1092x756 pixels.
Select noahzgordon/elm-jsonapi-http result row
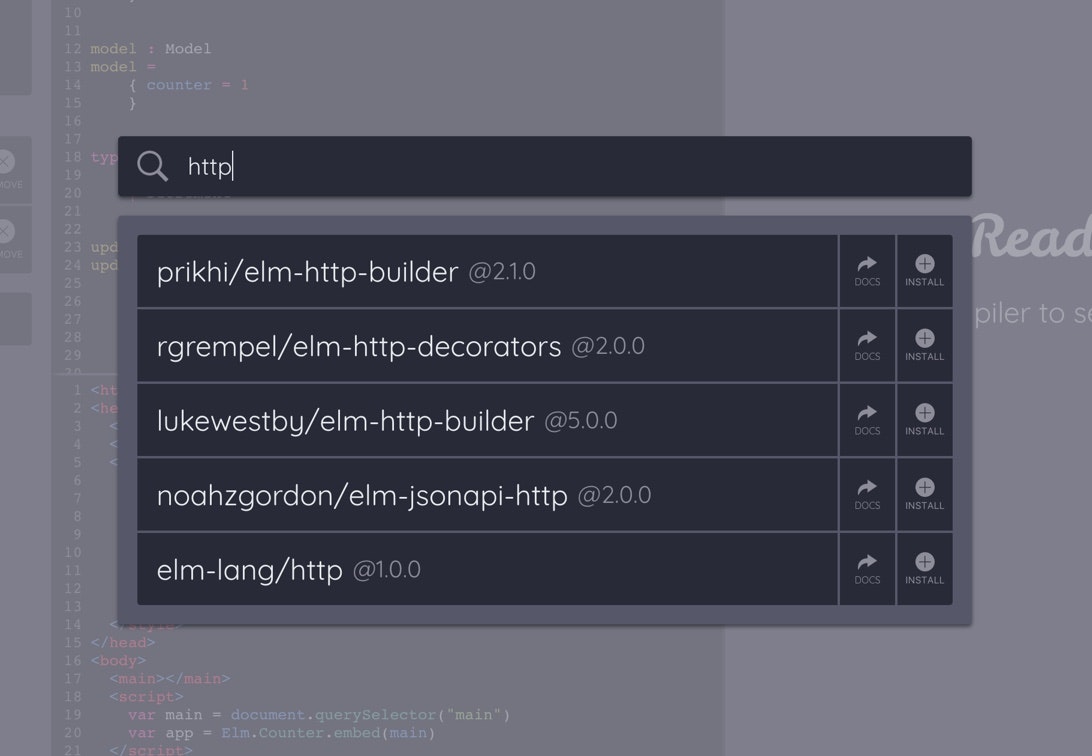(x=488, y=495)
